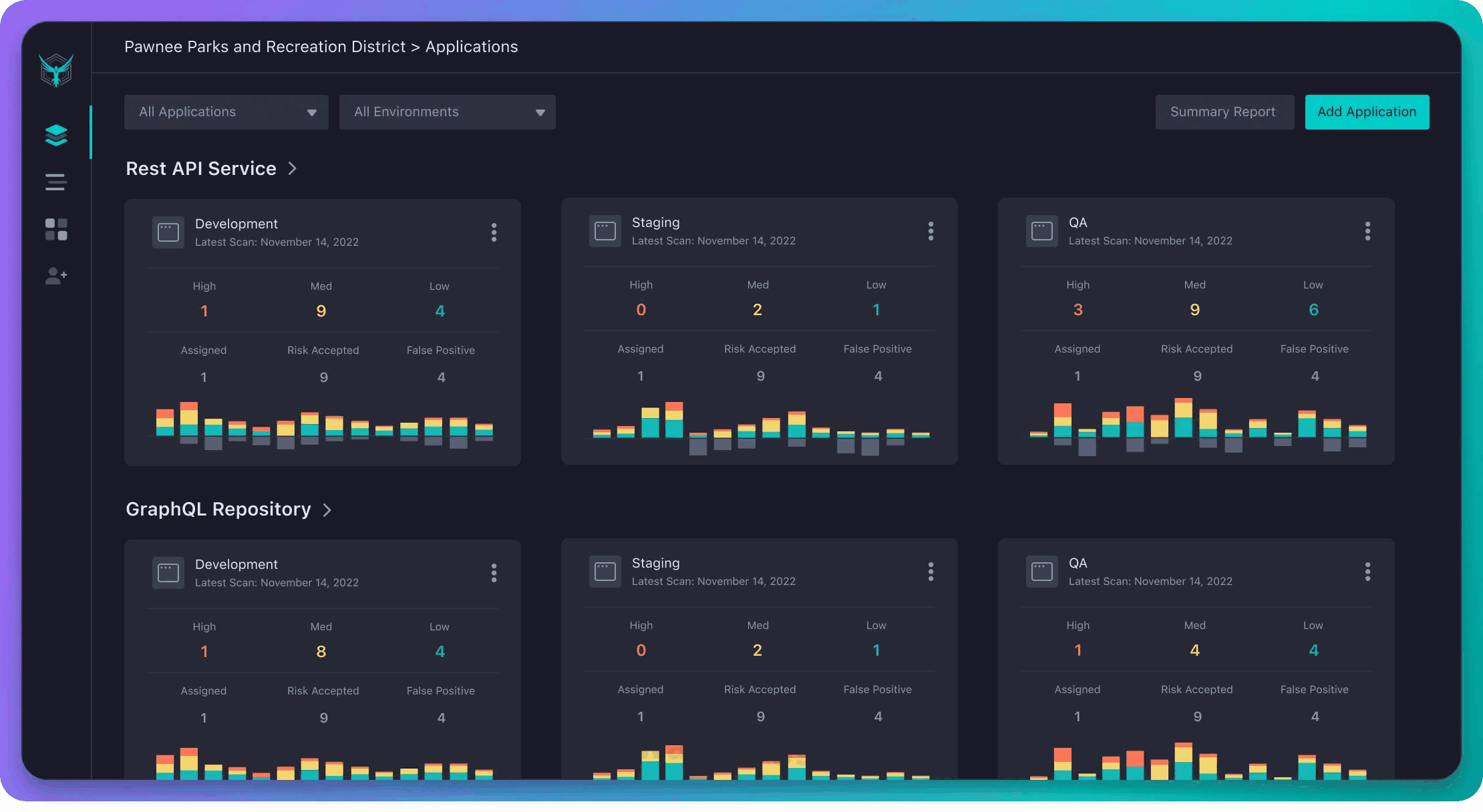The width and height of the screenshot is (1483, 812).
Task: Expand the GraphQL Repository section chevron
Action: pos(327,510)
